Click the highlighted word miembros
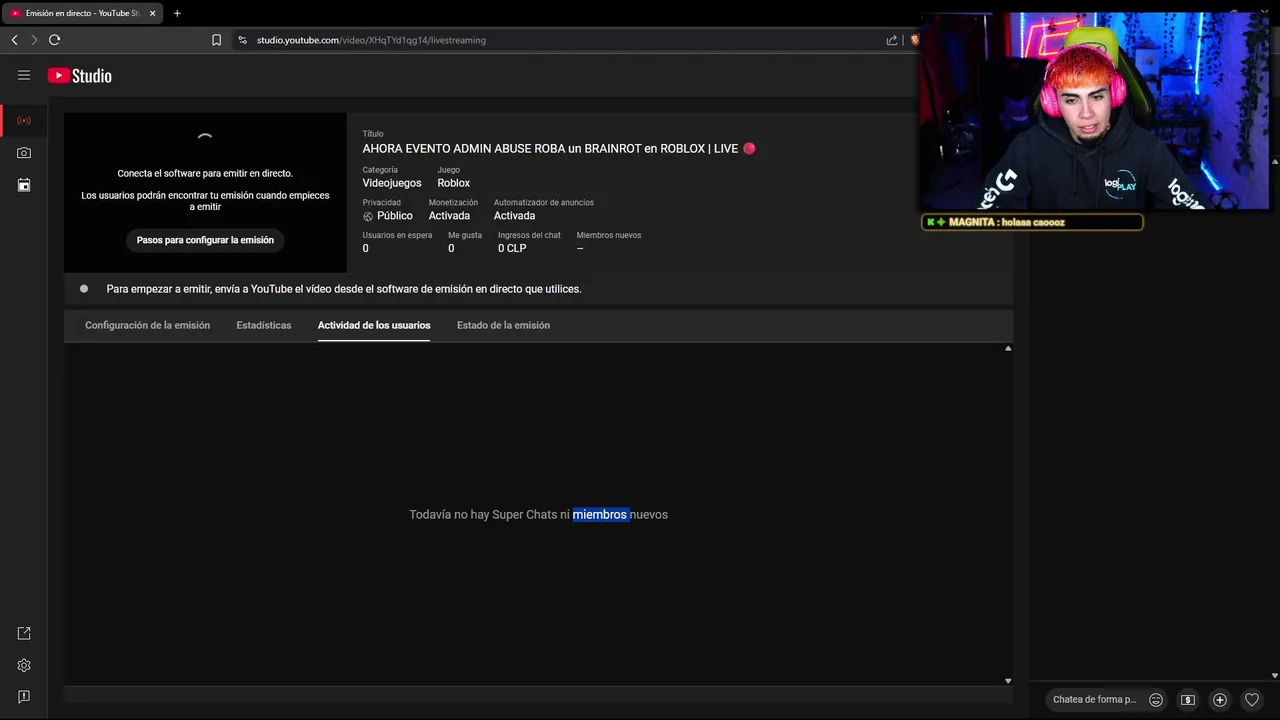 (x=600, y=515)
